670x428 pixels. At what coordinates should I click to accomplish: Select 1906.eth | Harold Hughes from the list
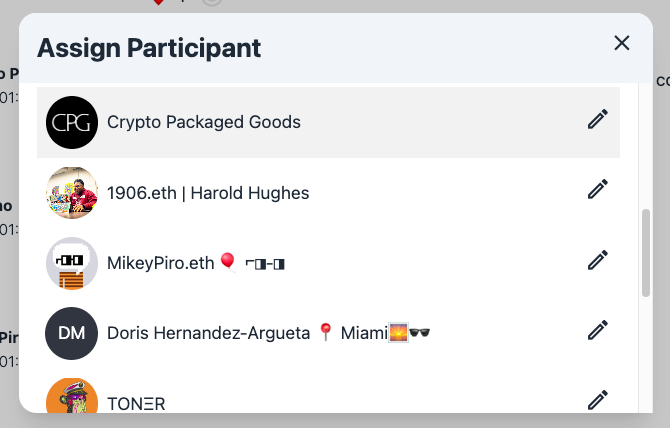click(208, 193)
